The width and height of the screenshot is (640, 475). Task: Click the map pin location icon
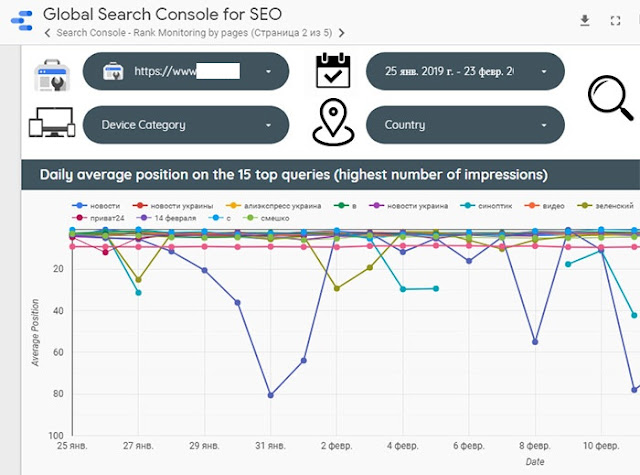(x=331, y=124)
